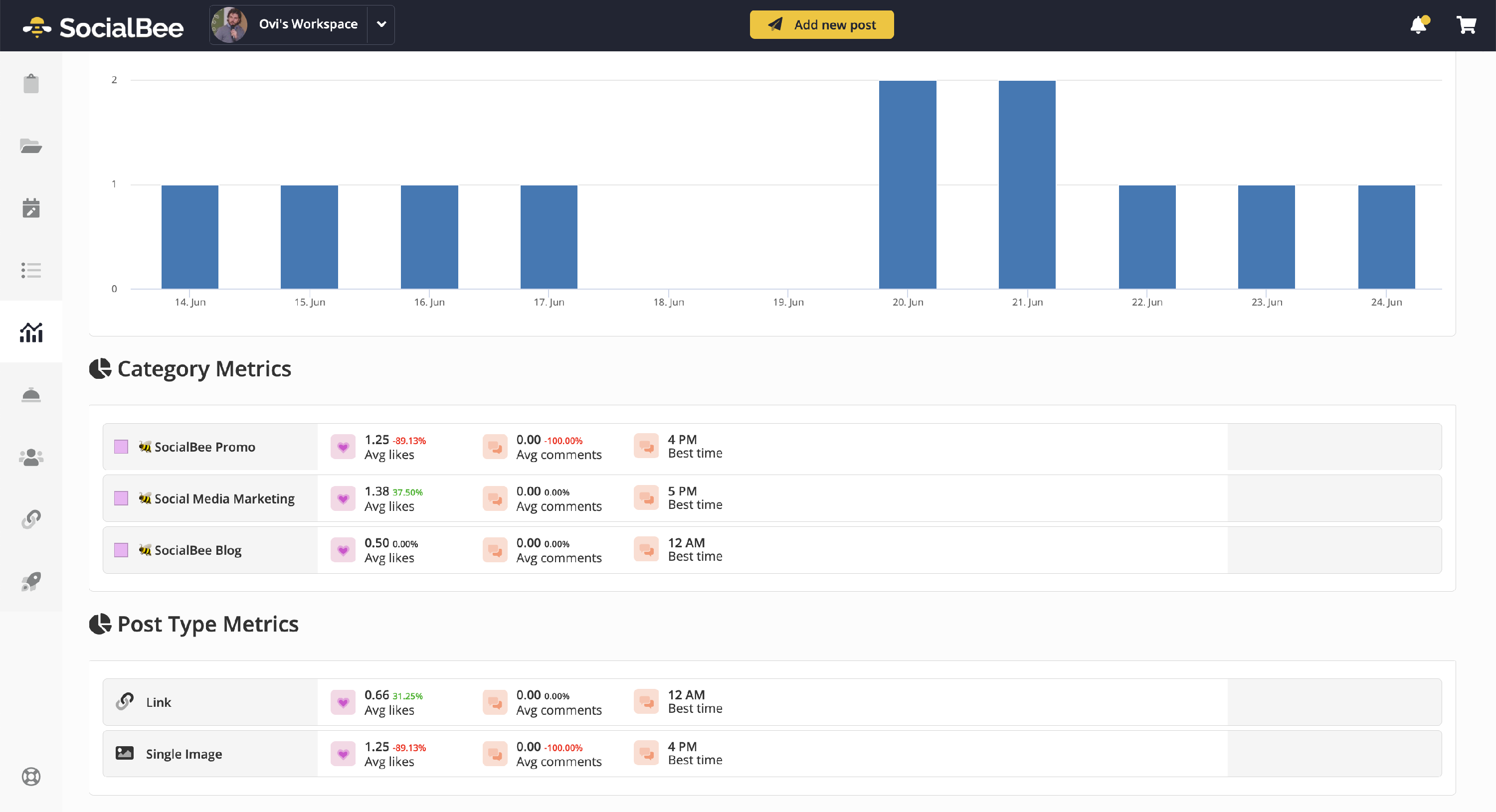
Task: Open the concierge bell sidebar icon
Action: [x=31, y=395]
